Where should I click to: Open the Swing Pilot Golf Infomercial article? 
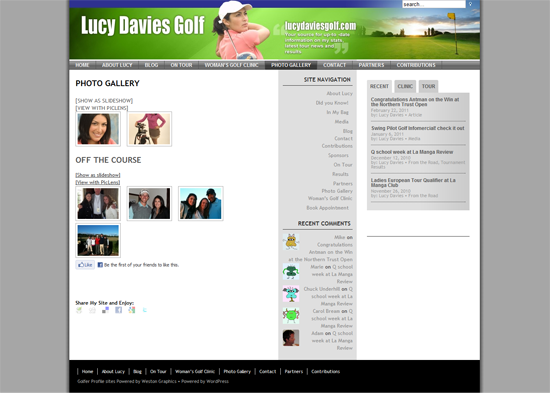(x=418, y=128)
